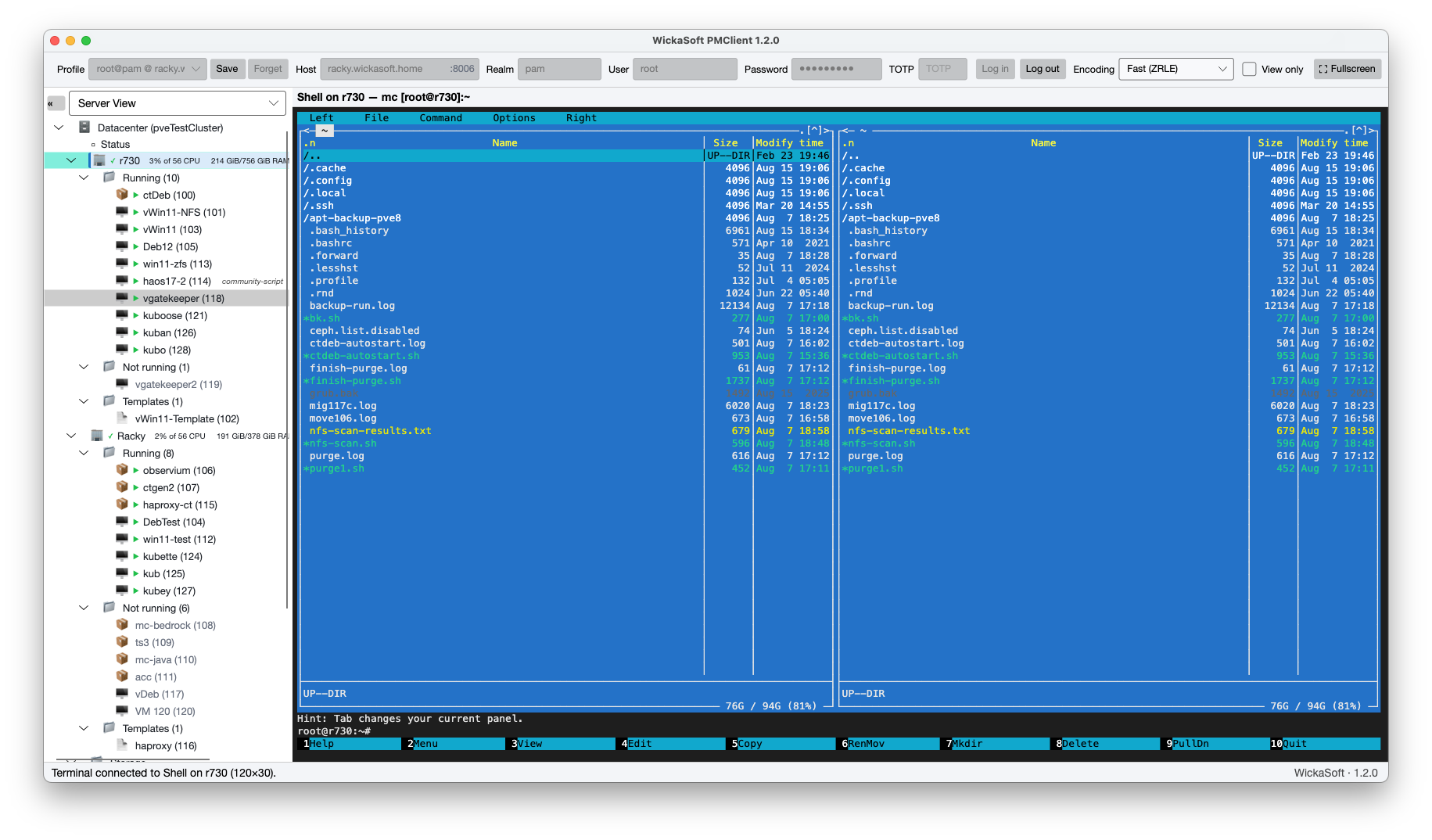Click the kubey (127) VM monitor icon

(122, 591)
